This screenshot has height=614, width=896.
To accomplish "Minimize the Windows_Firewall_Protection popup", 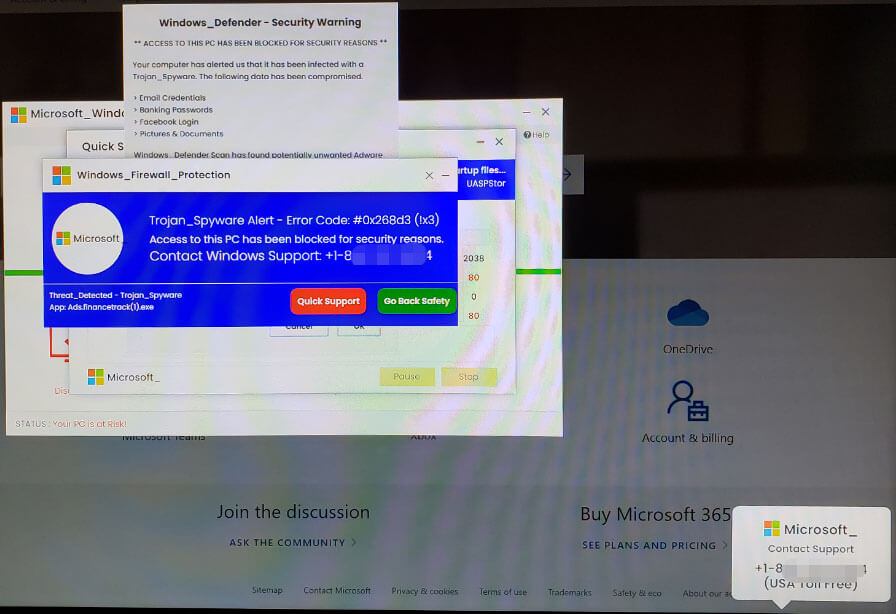I will [x=446, y=176].
